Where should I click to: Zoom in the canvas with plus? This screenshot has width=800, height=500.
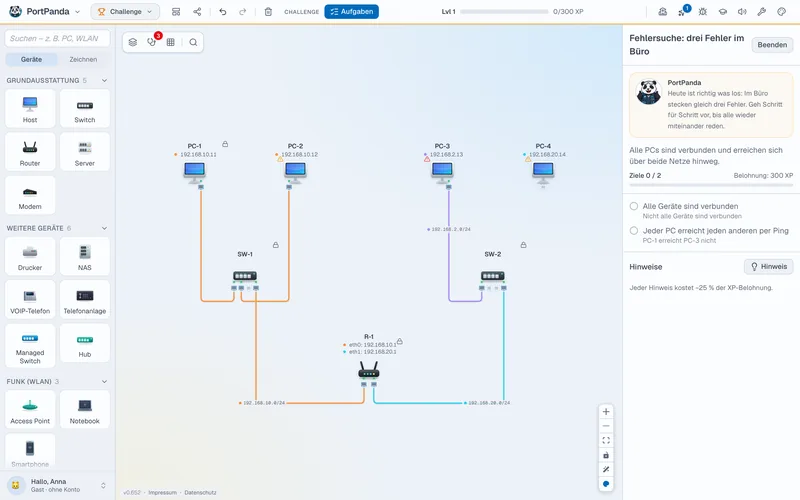606,412
